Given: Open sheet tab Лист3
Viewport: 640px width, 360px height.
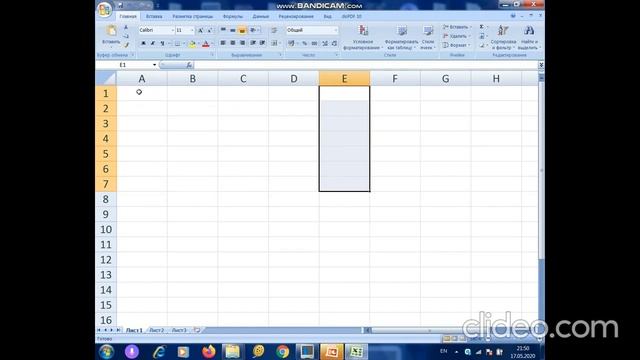Looking at the screenshot, I should tap(179, 330).
